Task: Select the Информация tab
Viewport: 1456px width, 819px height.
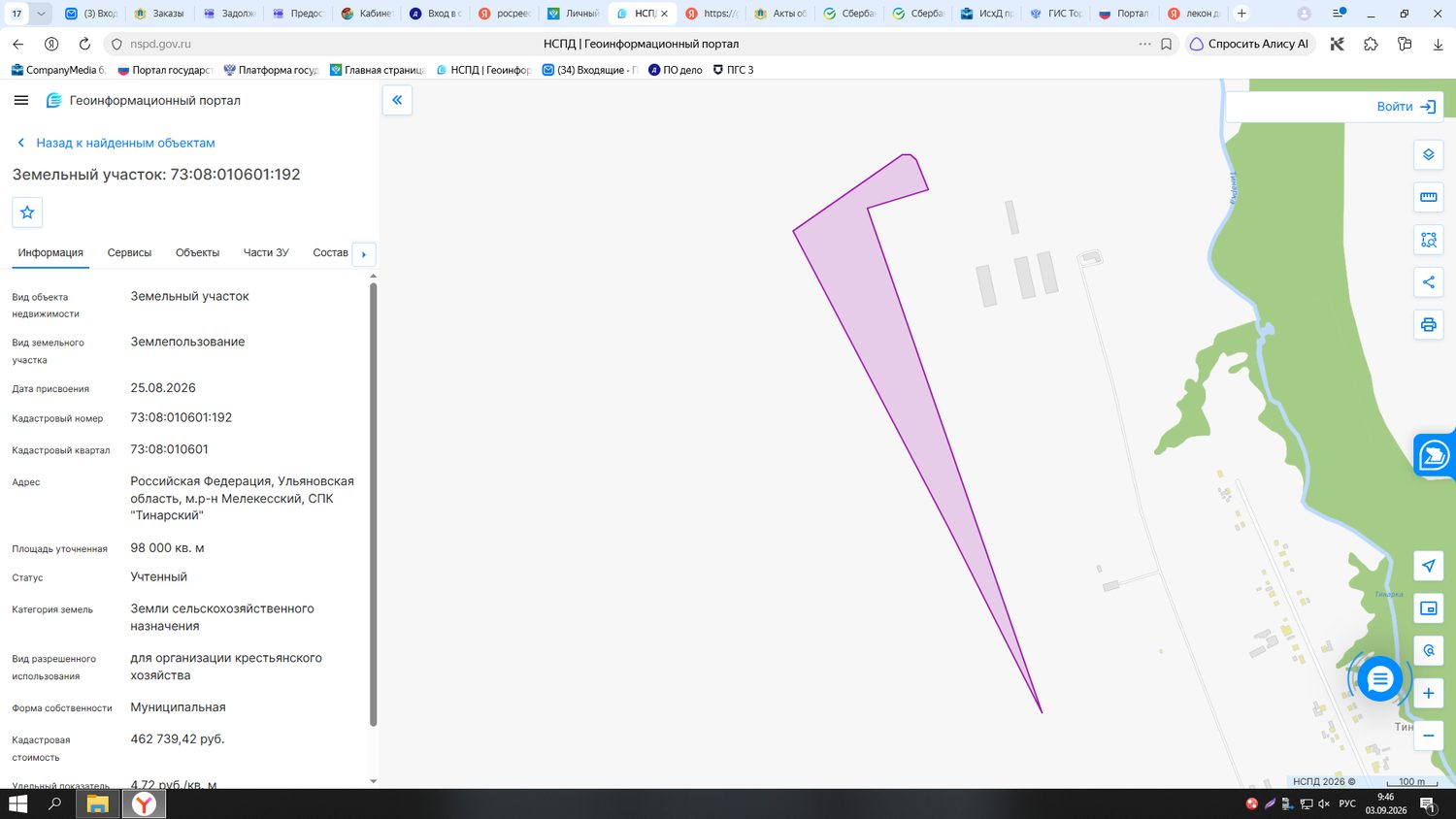Action: [x=50, y=252]
